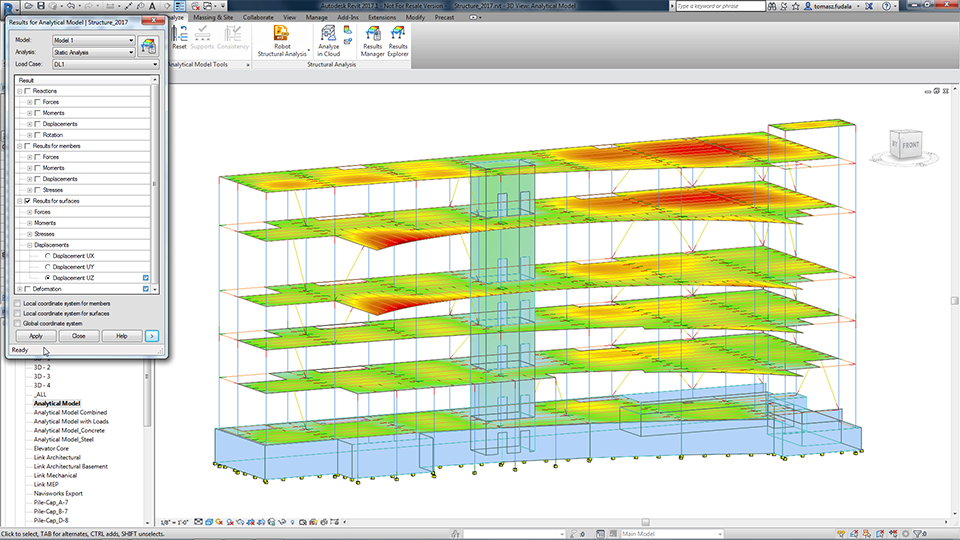Click the Help button in results dialog
The image size is (960, 540).
point(121,336)
